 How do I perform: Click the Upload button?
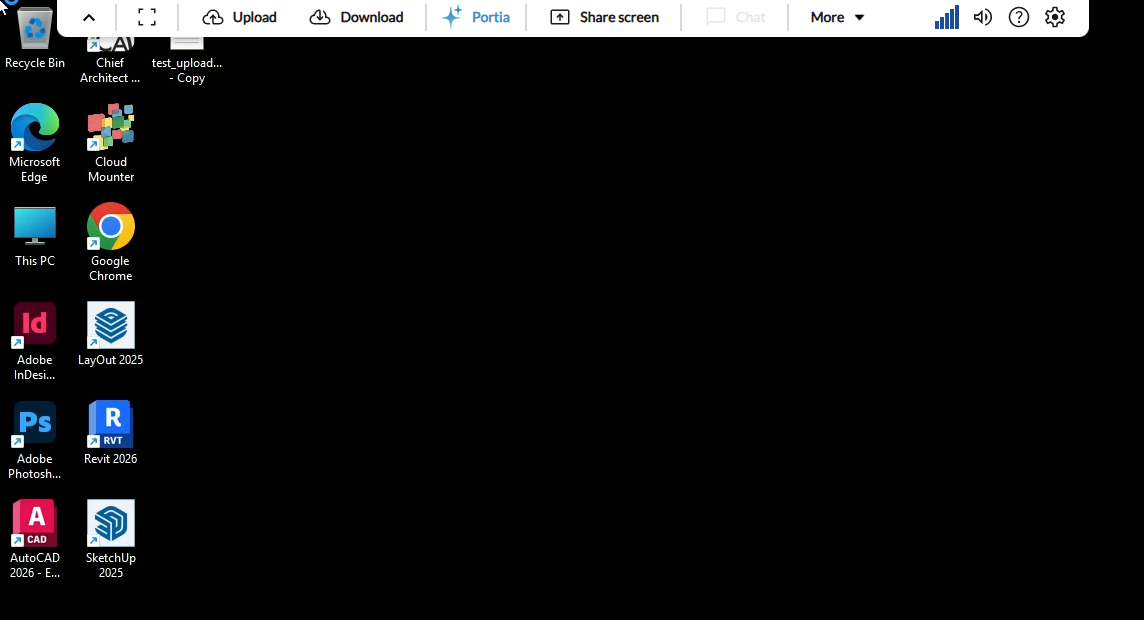coord(239,18)
